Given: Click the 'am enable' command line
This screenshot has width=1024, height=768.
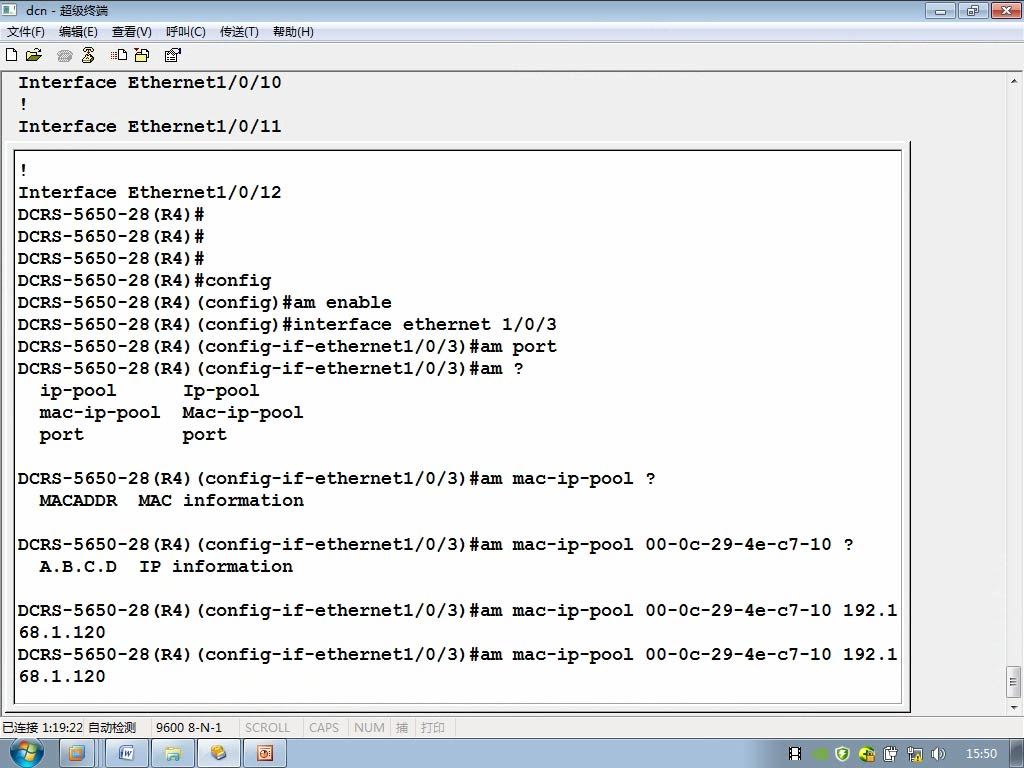Looking at the screenshot, I should point(205,302).
